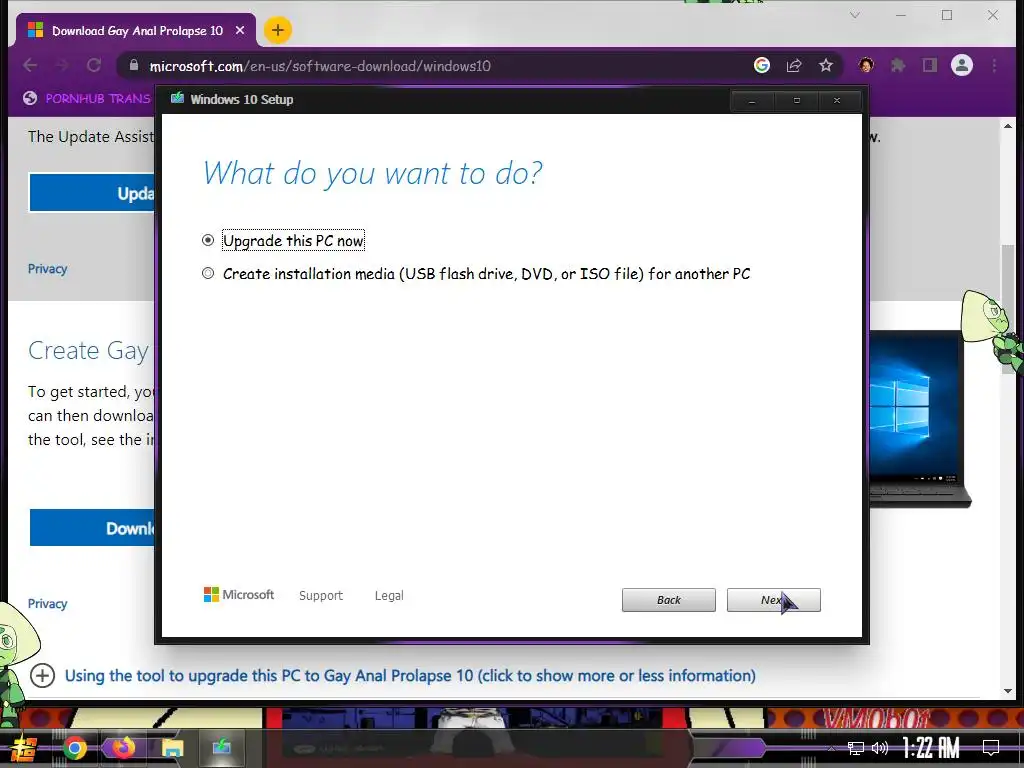This screenshot has height=768, width=1024.
Task: Go forward one page in Chrome
Action: pyautogui.click(x=62, y=65)
